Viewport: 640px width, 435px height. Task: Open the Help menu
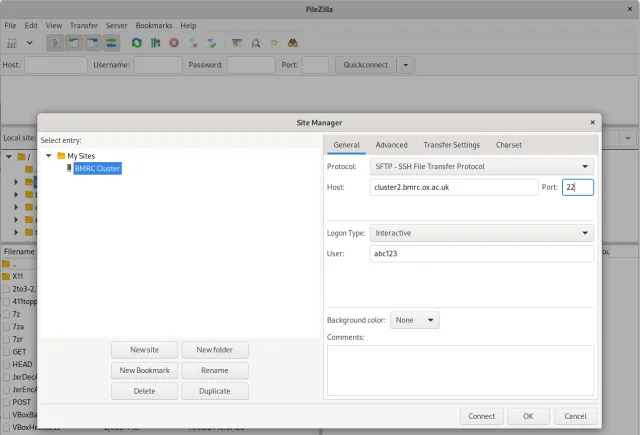coord(188,25)
